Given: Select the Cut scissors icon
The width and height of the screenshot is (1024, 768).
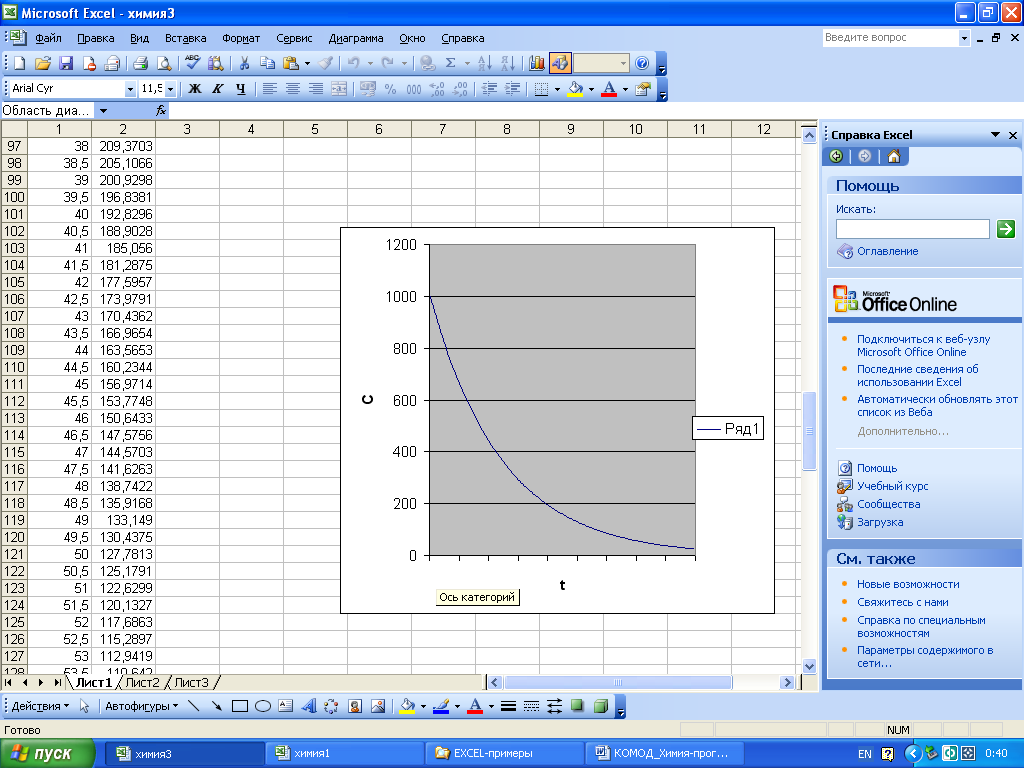Looking at the screenshot, I should [243, 63].
